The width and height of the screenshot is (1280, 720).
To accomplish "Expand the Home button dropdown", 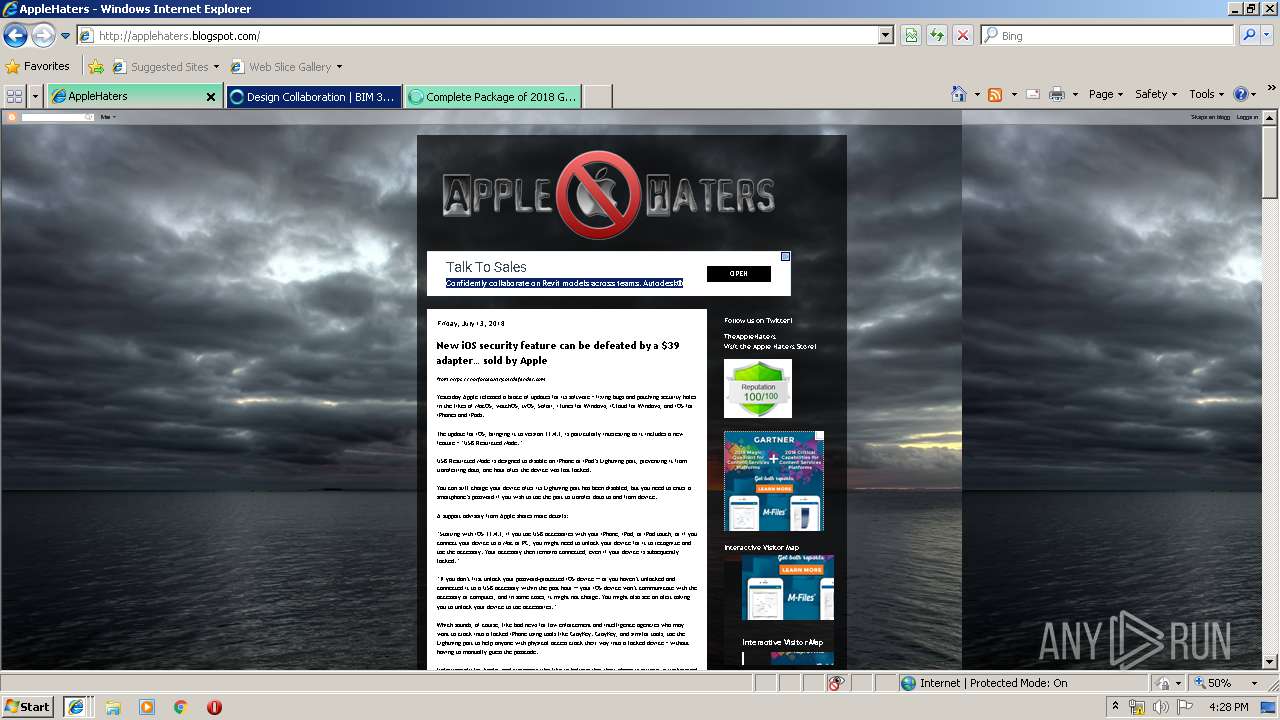I will pyautogui.click(x=977, y=94).
